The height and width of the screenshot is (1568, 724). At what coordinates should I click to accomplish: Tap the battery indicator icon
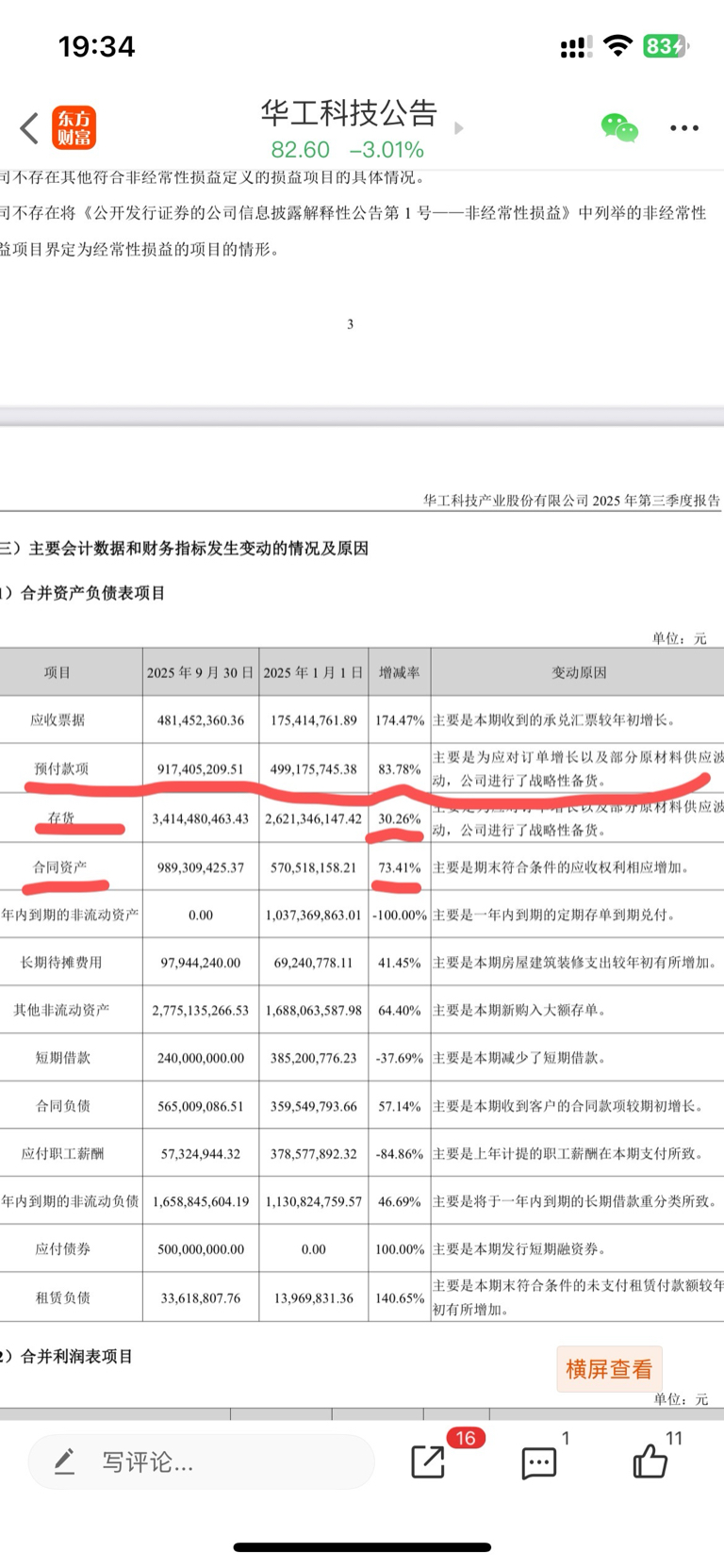[666, 45]
